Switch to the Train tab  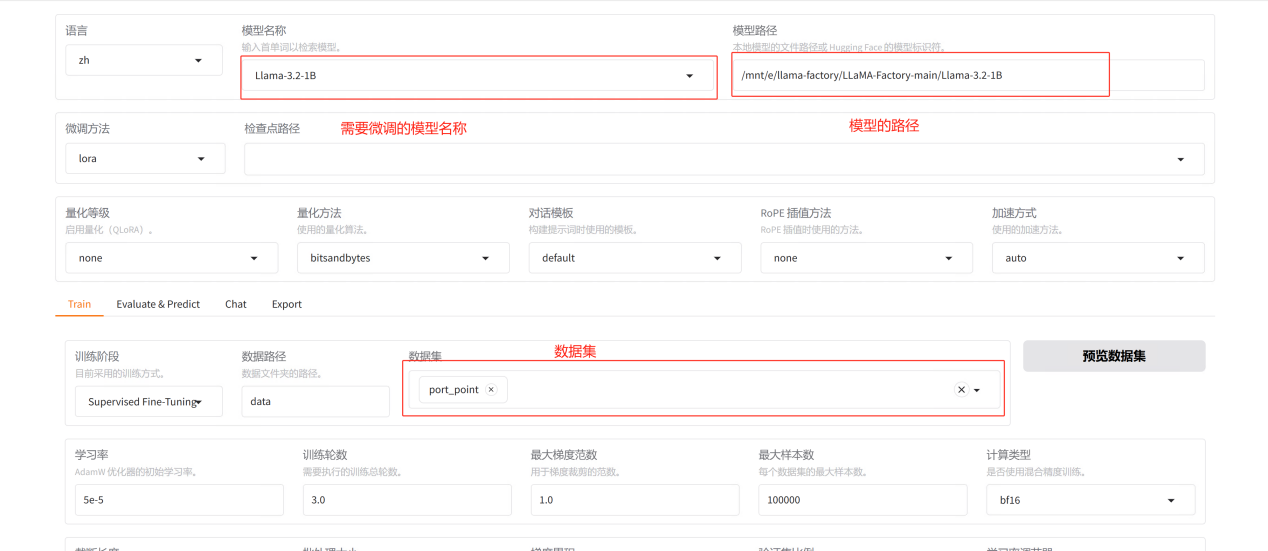click(79, 304)
